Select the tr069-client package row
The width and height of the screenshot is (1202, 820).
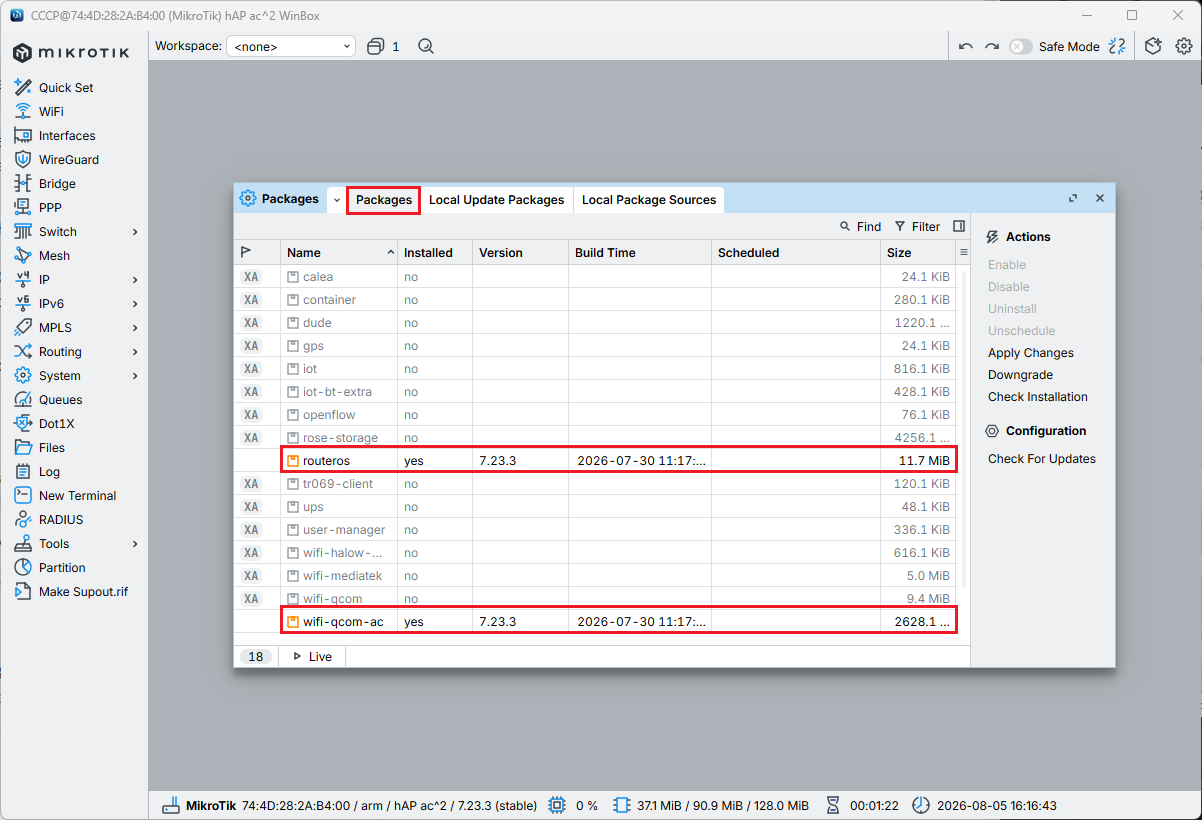595,484
